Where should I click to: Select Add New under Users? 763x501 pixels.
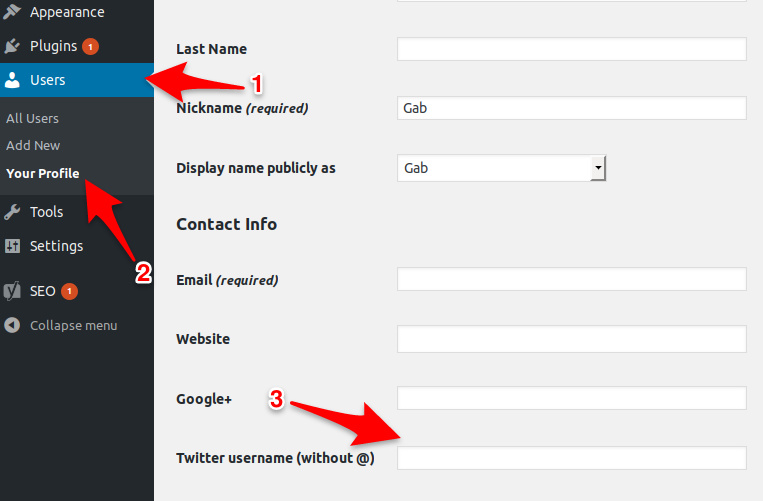click(x=33, y=145)
